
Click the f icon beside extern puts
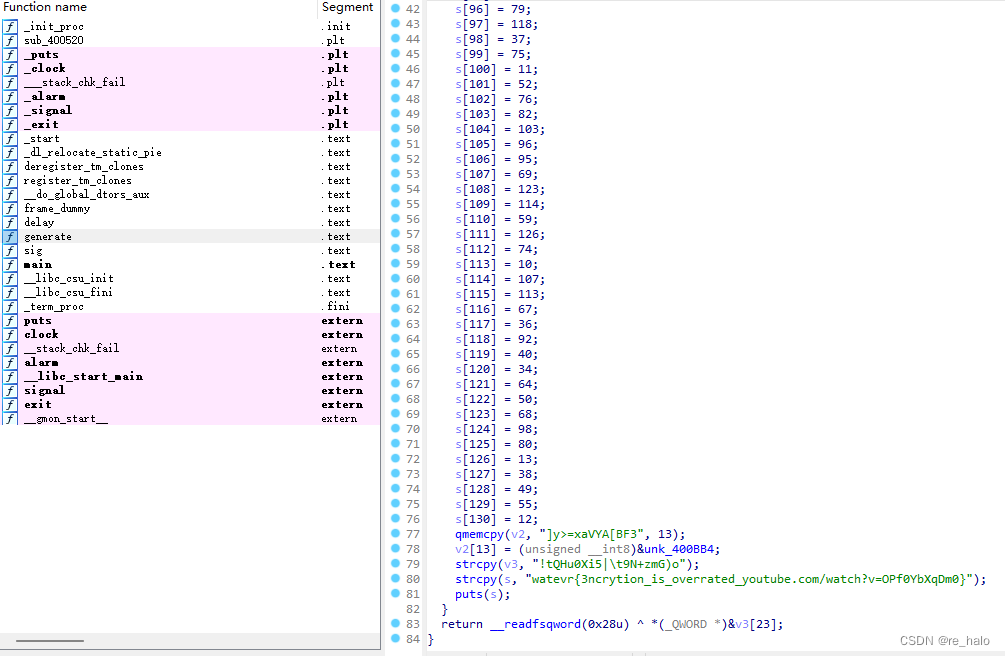point(9,320)
